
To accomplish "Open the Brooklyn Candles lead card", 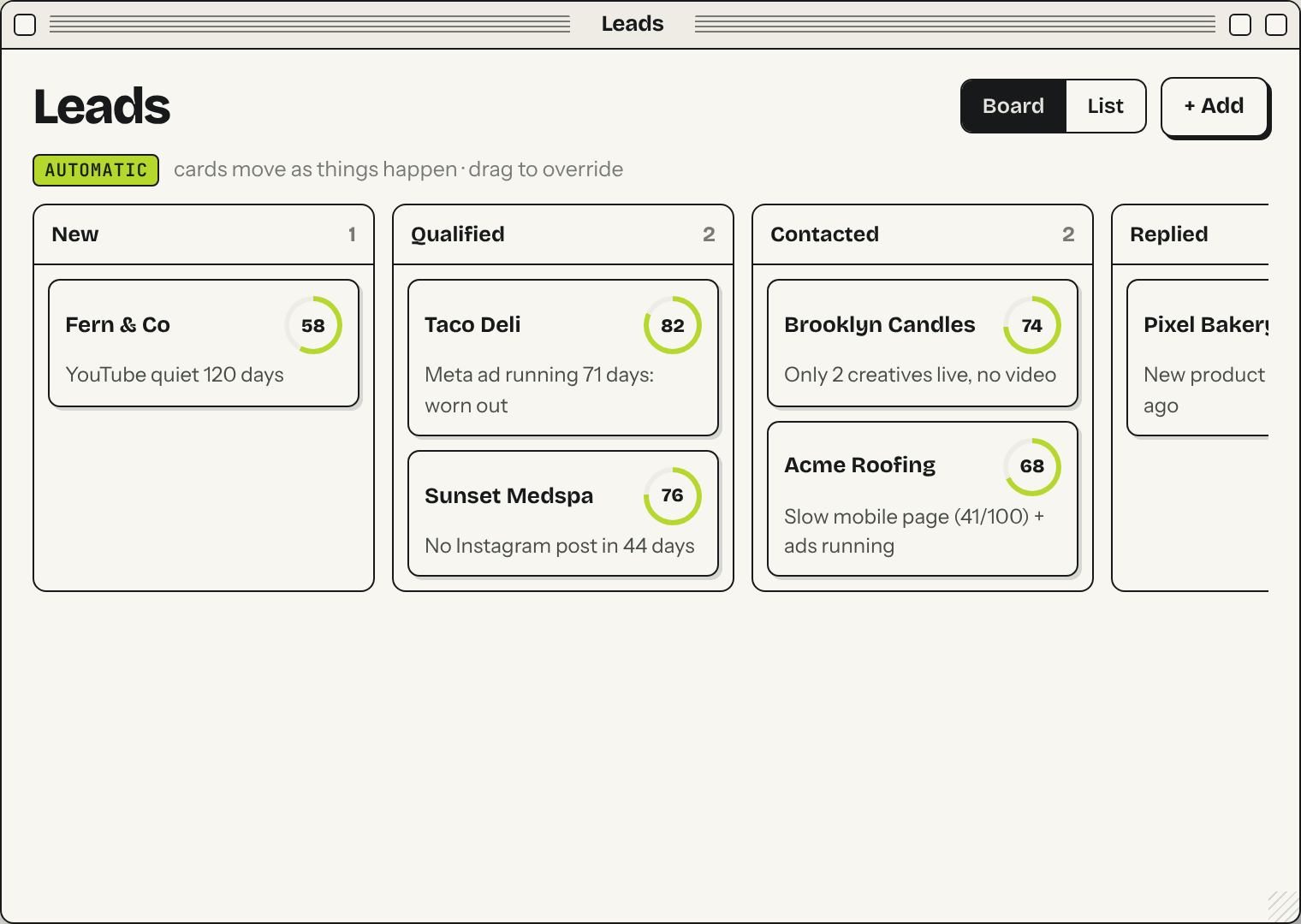I will pyautogui.click(x=923, y=343).
